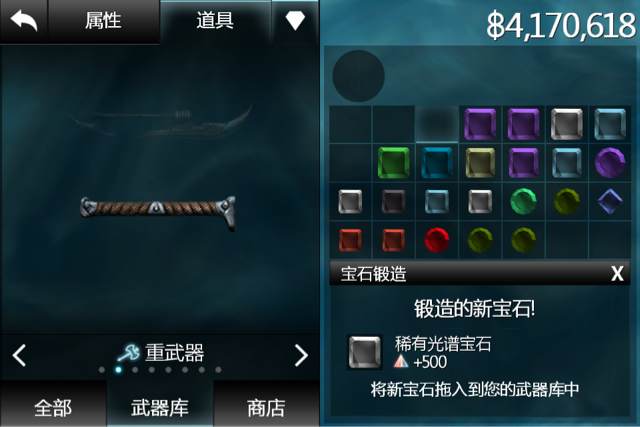Tap the back arrow icon

pos(24,20)
